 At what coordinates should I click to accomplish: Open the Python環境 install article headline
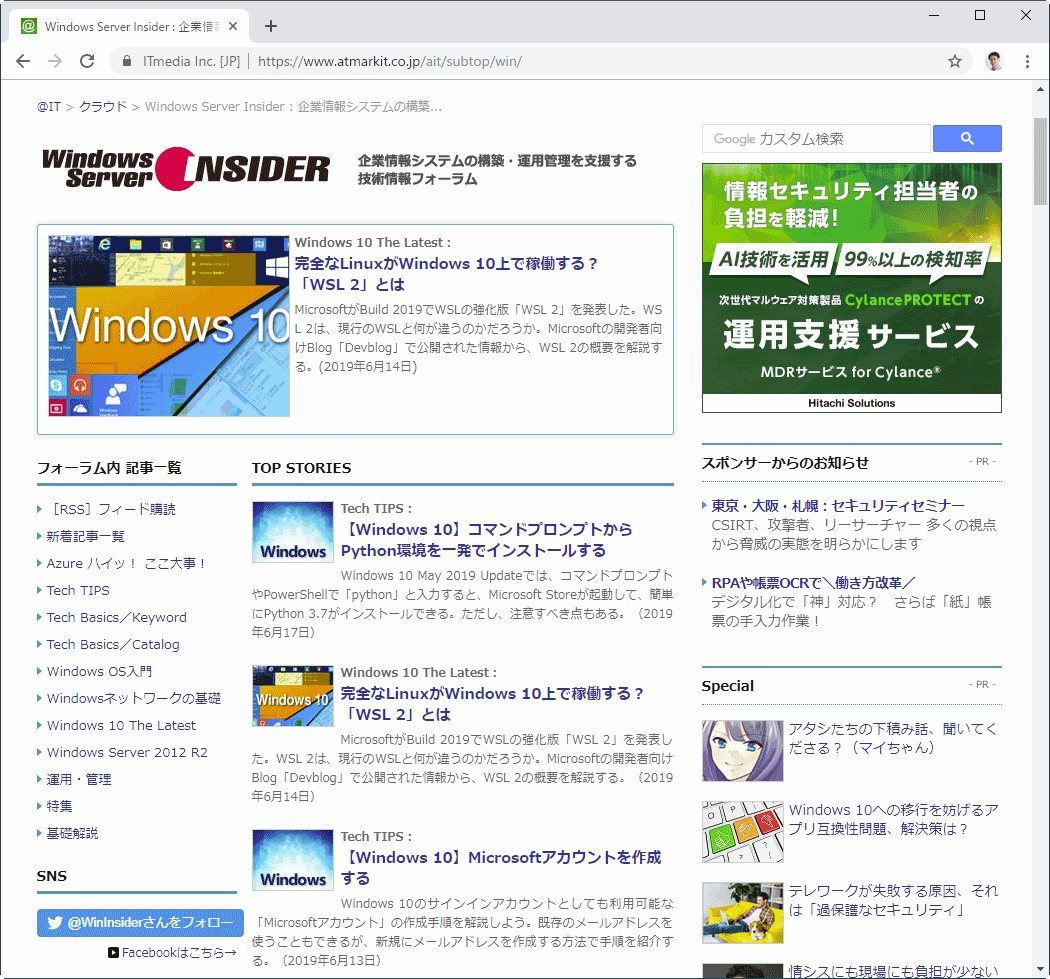(486, 539)
